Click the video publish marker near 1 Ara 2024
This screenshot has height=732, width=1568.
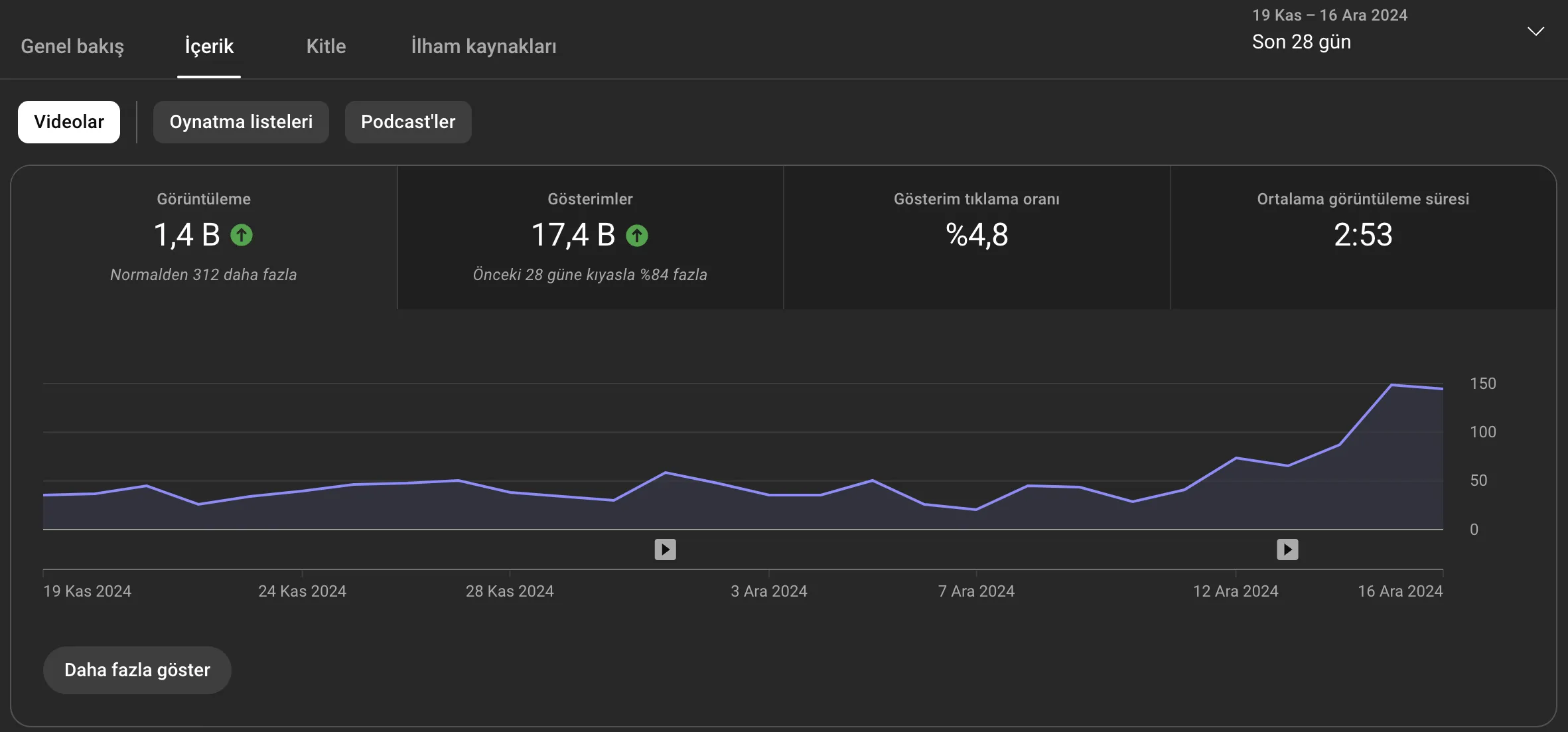665,549
